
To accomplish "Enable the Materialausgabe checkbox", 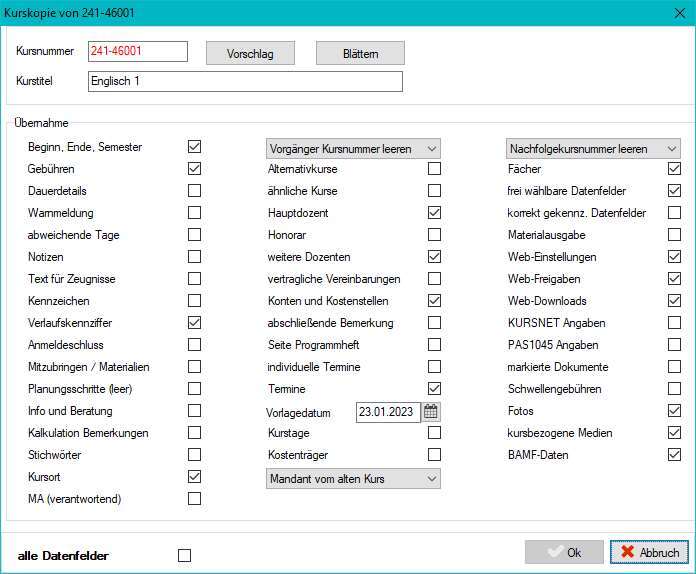I will pyautogui.click(x=675, y=234).
